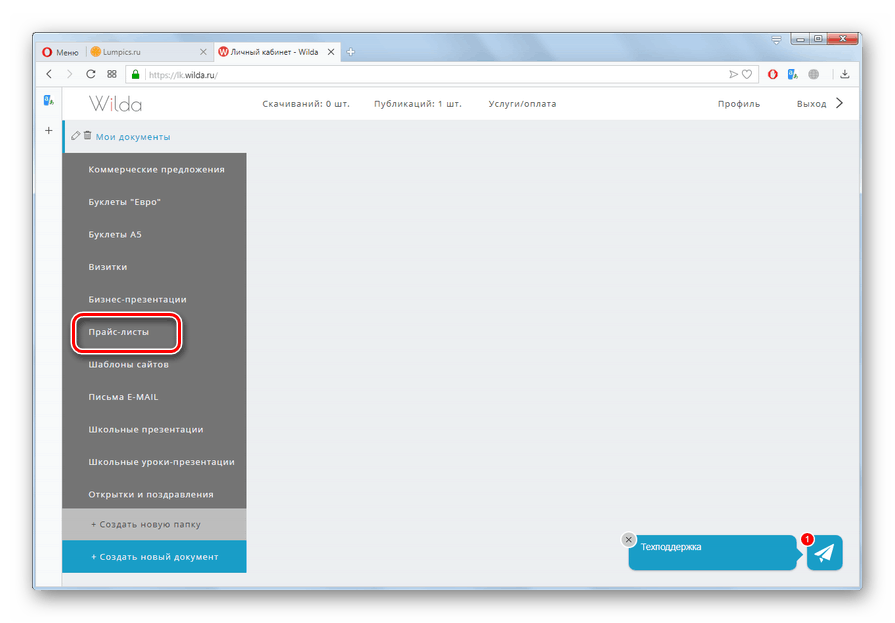Click the trash icon beside Мои документы
The width and height of the screenshot is (895, 623).
point(87,136)
